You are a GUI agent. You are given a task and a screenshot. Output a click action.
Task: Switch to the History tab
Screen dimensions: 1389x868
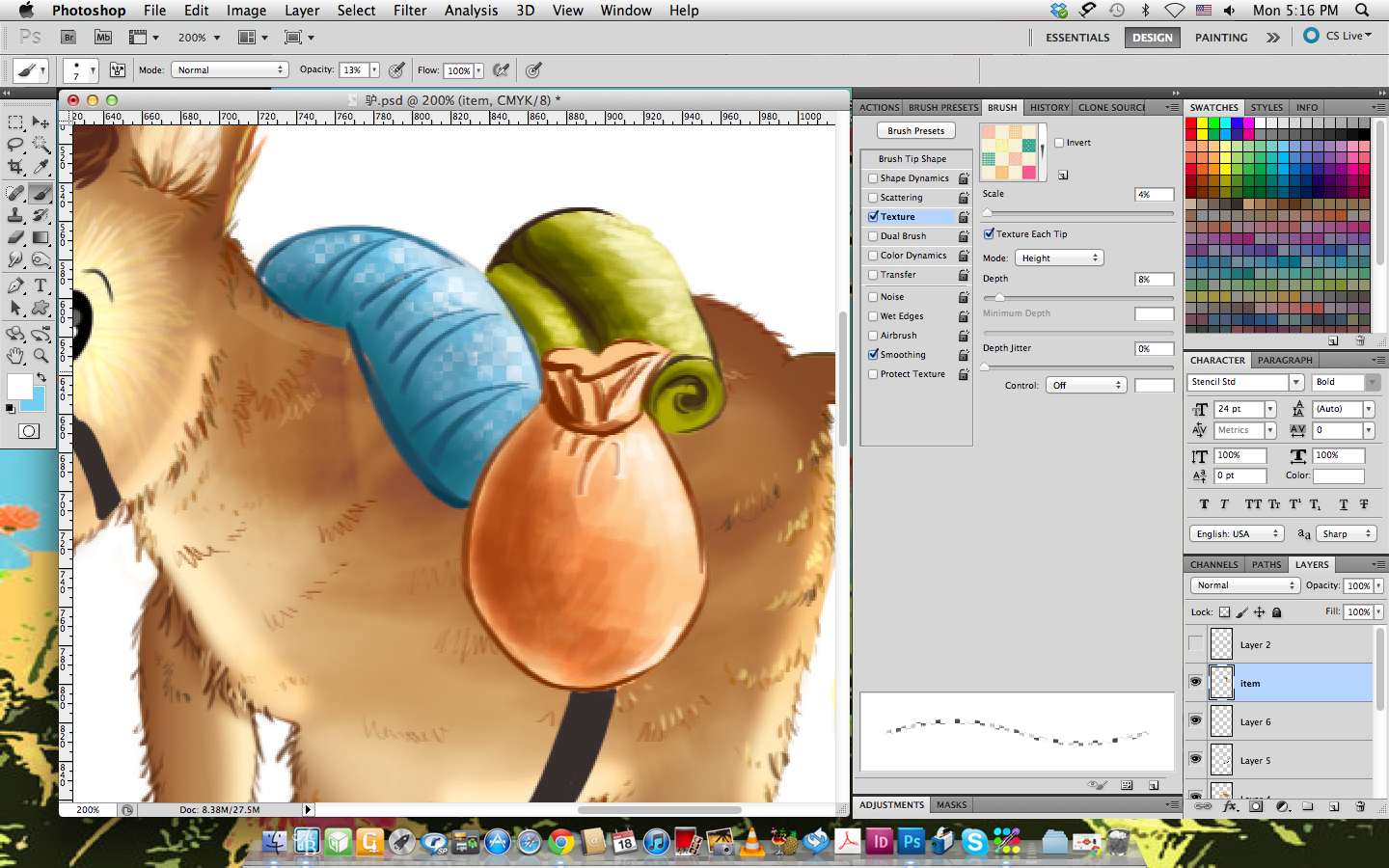click(1049, 107)
